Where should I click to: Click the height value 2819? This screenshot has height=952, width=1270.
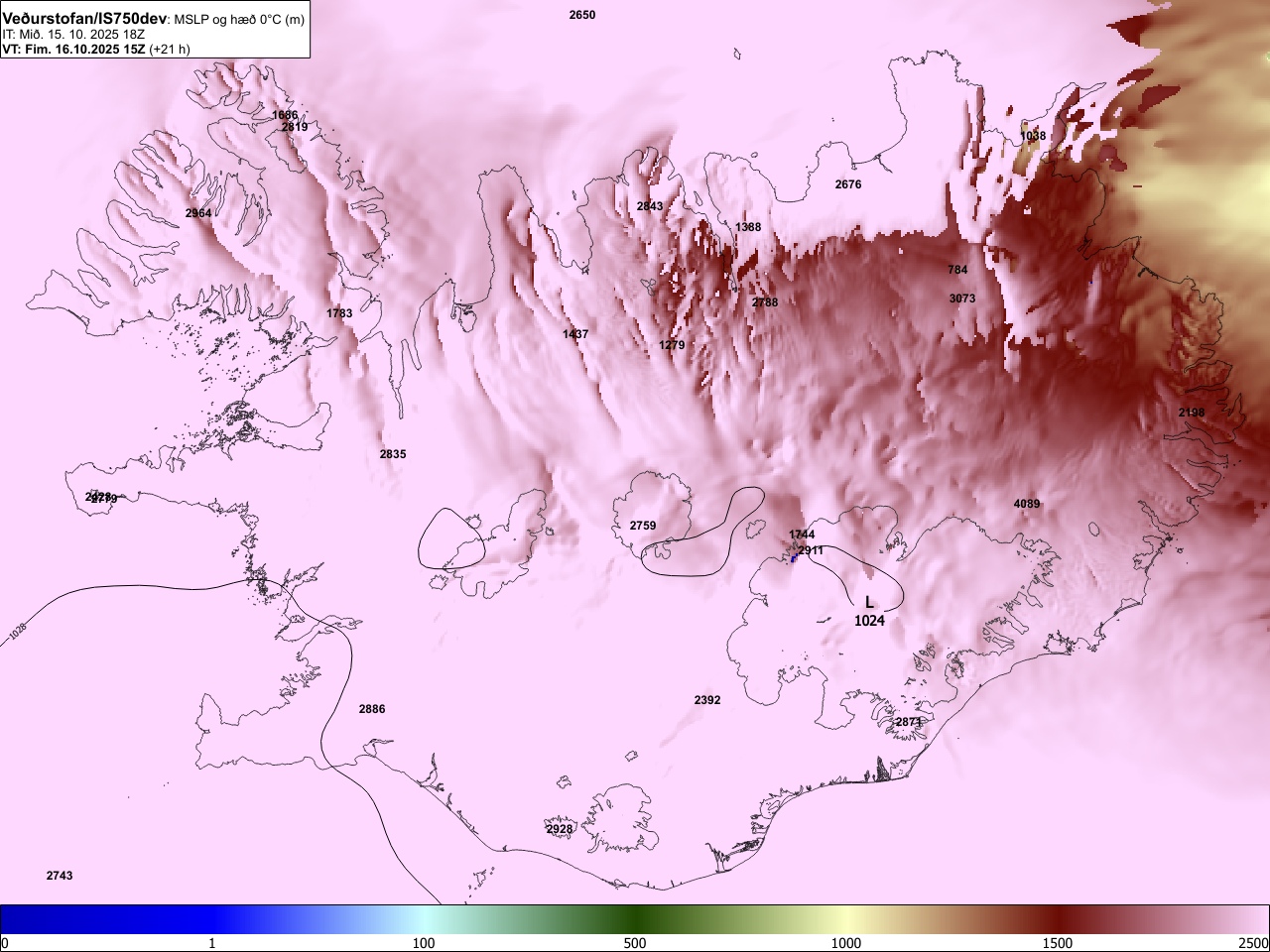pyautogui.click(x=295, y=127)
